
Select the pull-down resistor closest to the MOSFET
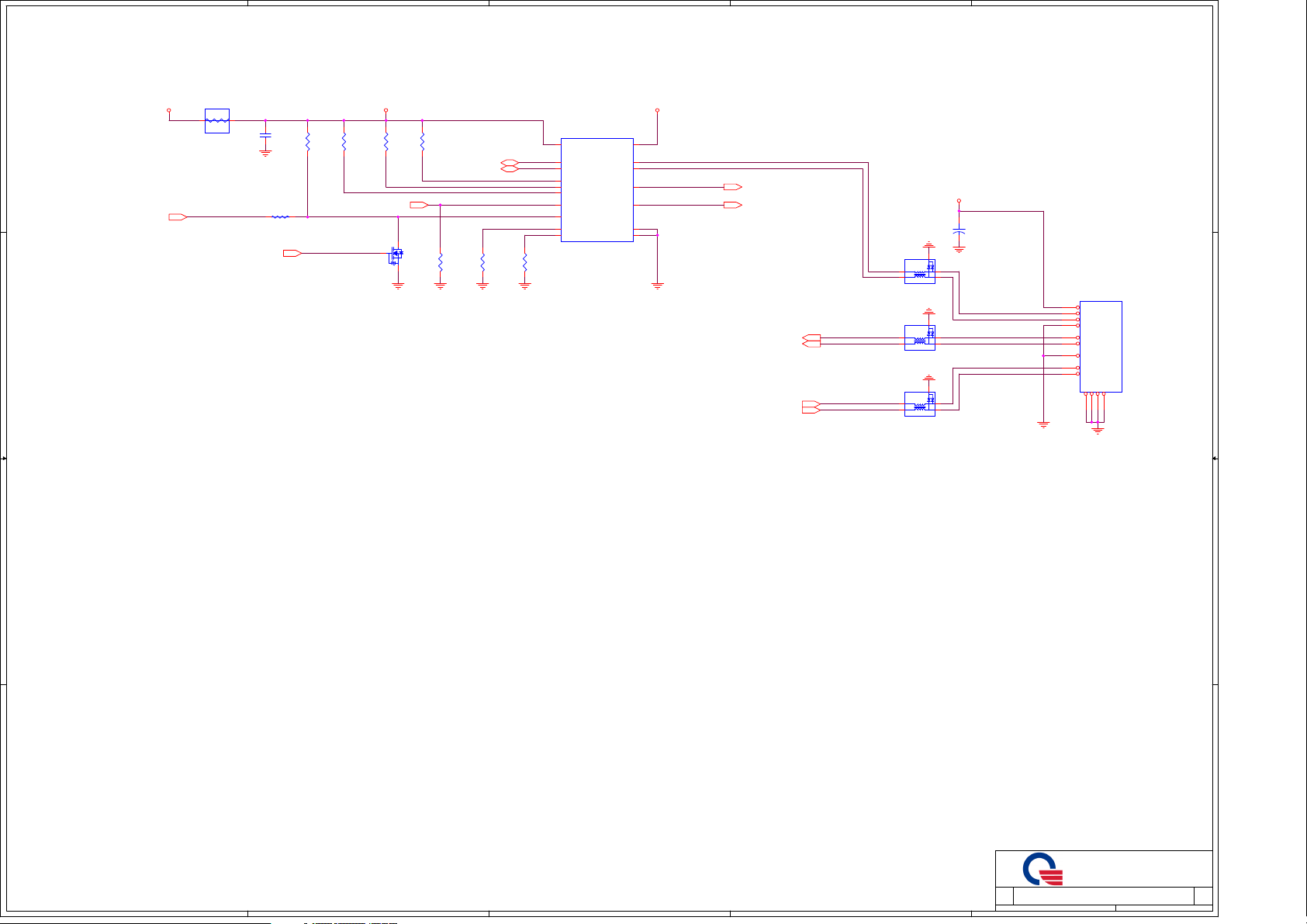click(x=441, y=261)
